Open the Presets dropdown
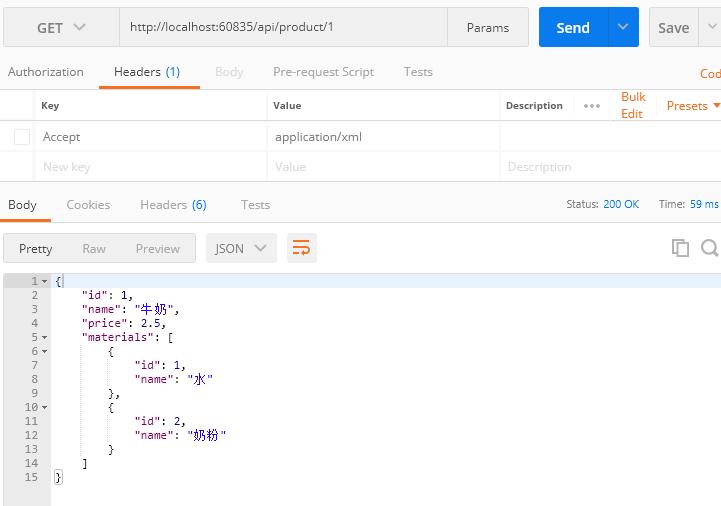Image resolution: width=721 pixels, height=506 pixels. tap(692, 106)
